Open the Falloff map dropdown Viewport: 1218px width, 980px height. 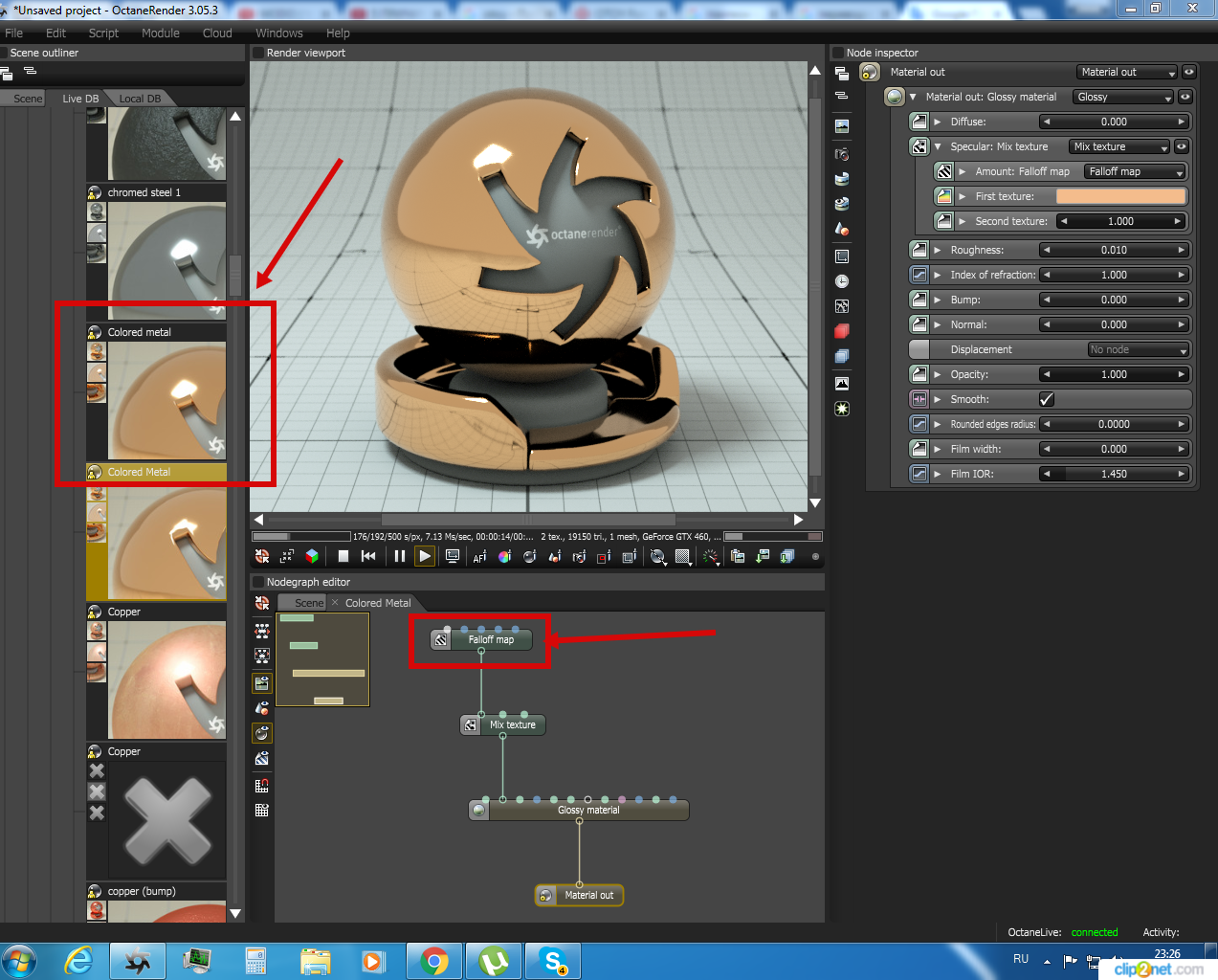pos(1135,171)
